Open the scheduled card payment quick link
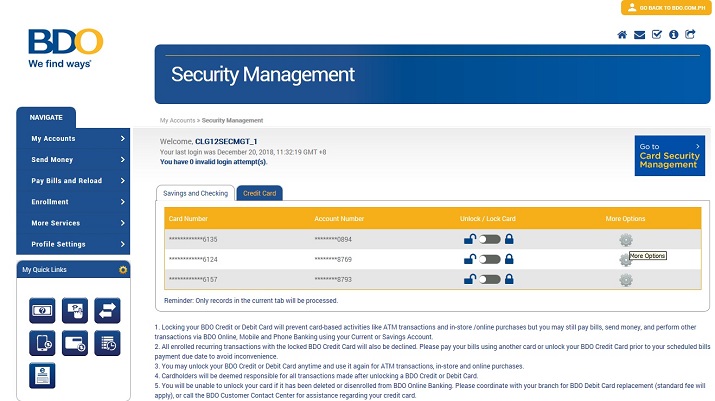 (x=75, y=343)
